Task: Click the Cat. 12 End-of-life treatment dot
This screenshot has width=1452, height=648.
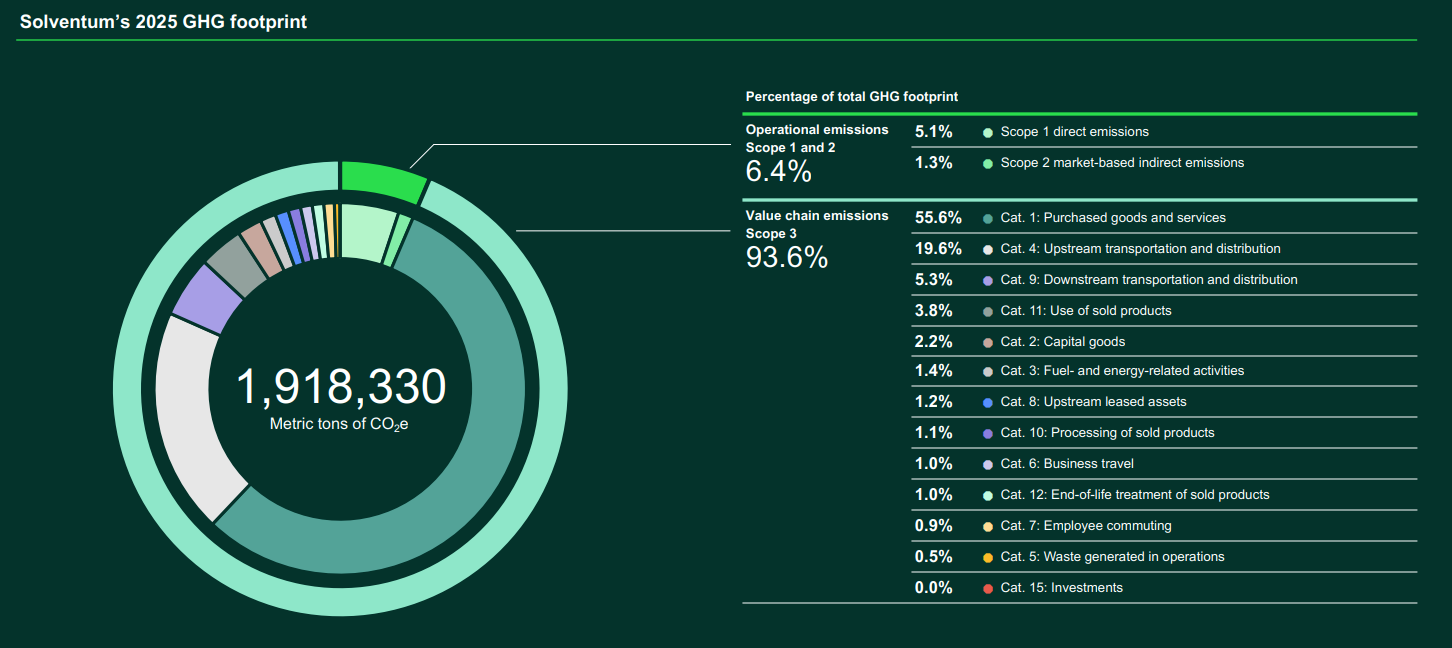Action: pyautogui.click(x=988, y=495)
